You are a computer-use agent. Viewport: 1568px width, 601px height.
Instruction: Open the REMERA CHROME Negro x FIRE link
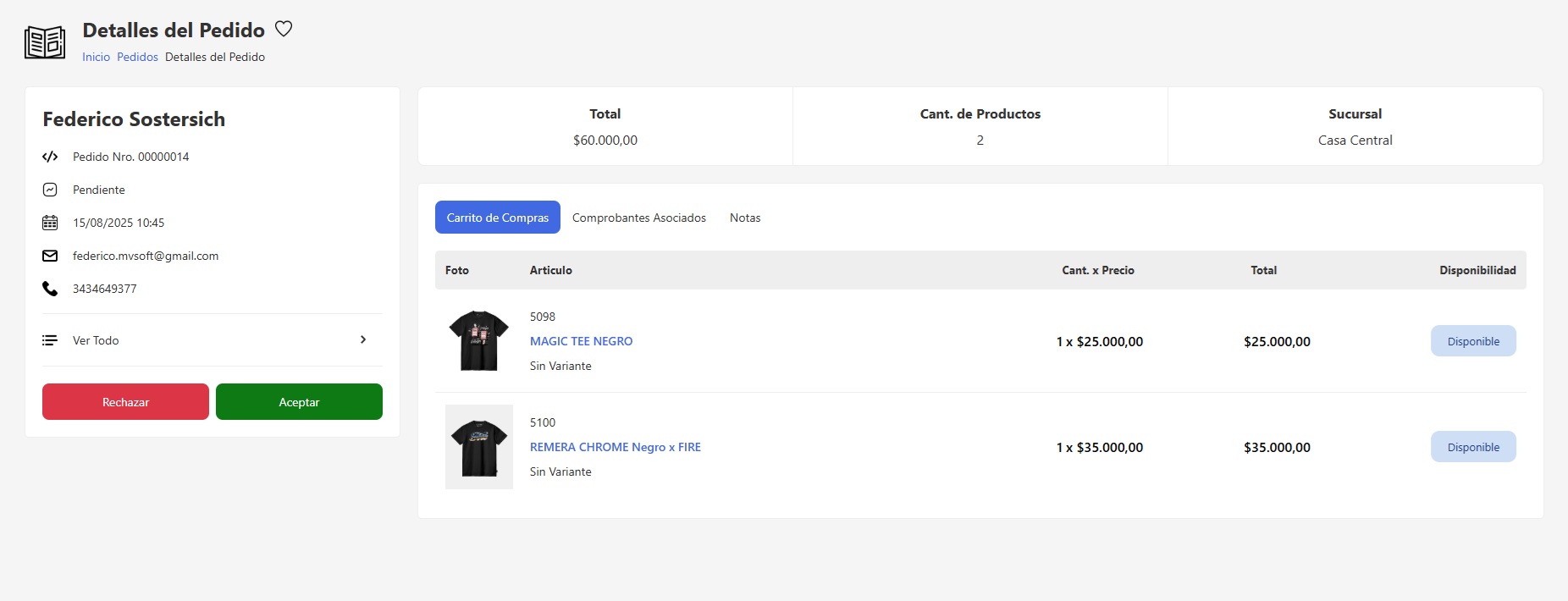[615, 447]
